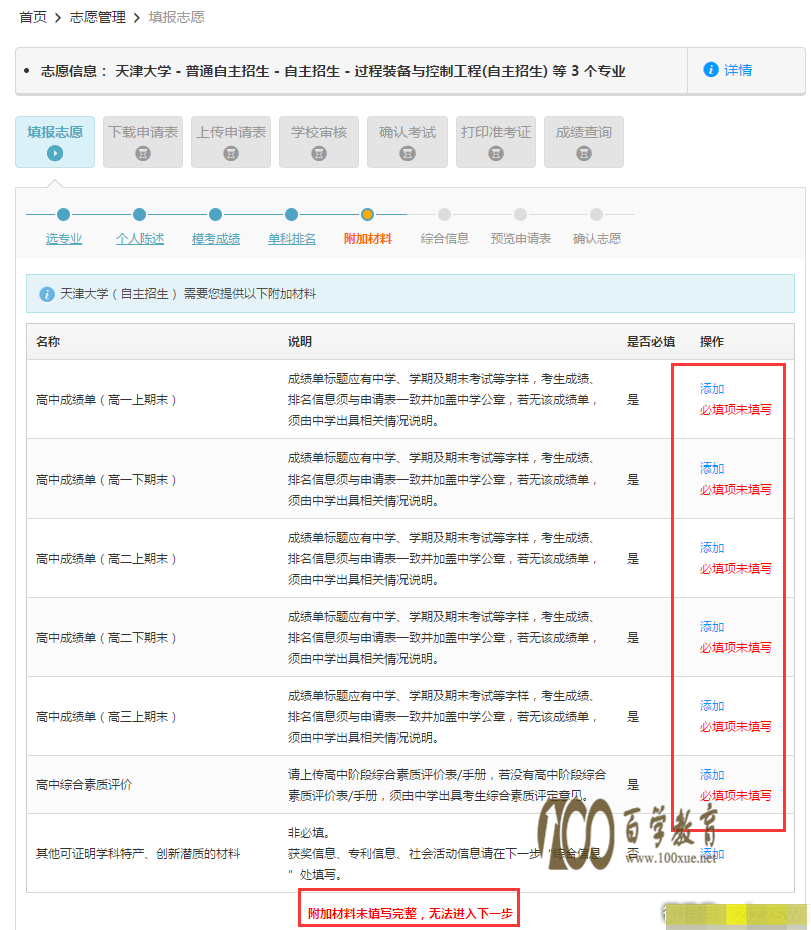Select the 学校审核 tab
811x930 pixels.
[319, 142]
